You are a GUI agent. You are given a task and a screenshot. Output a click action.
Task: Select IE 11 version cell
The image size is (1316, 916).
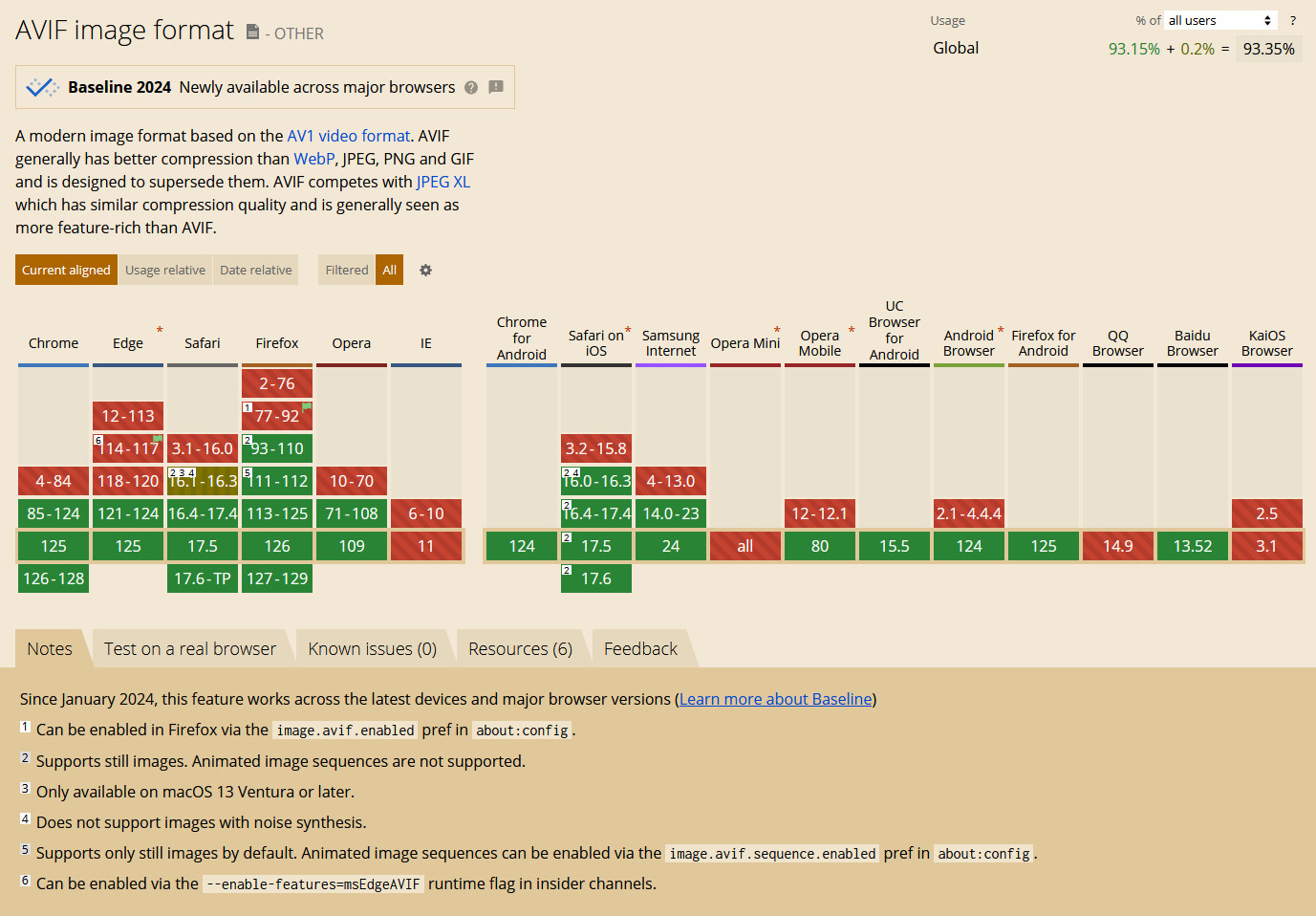tap(426, 546)
